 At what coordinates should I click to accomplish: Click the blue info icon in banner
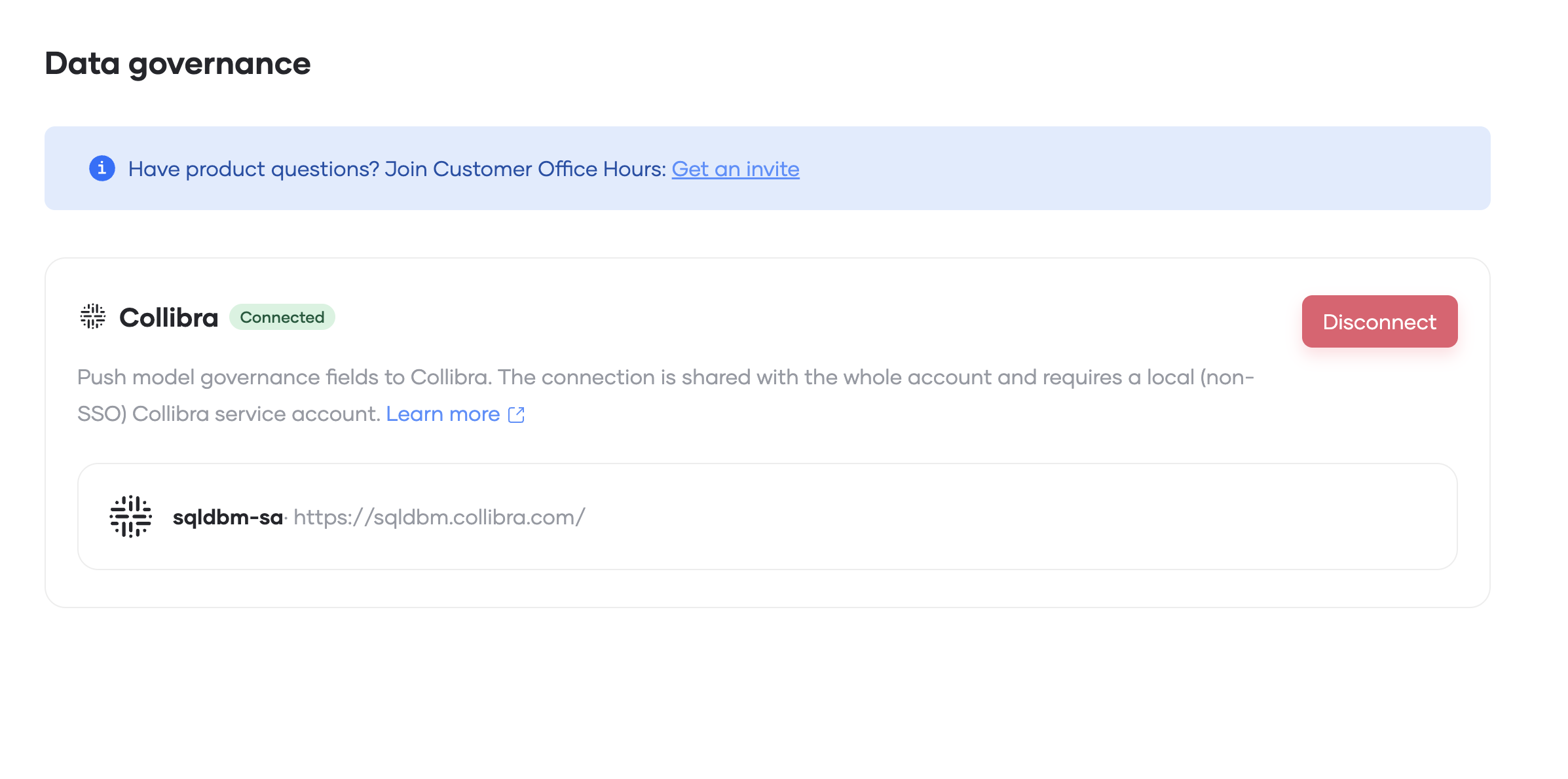point(102,168)
